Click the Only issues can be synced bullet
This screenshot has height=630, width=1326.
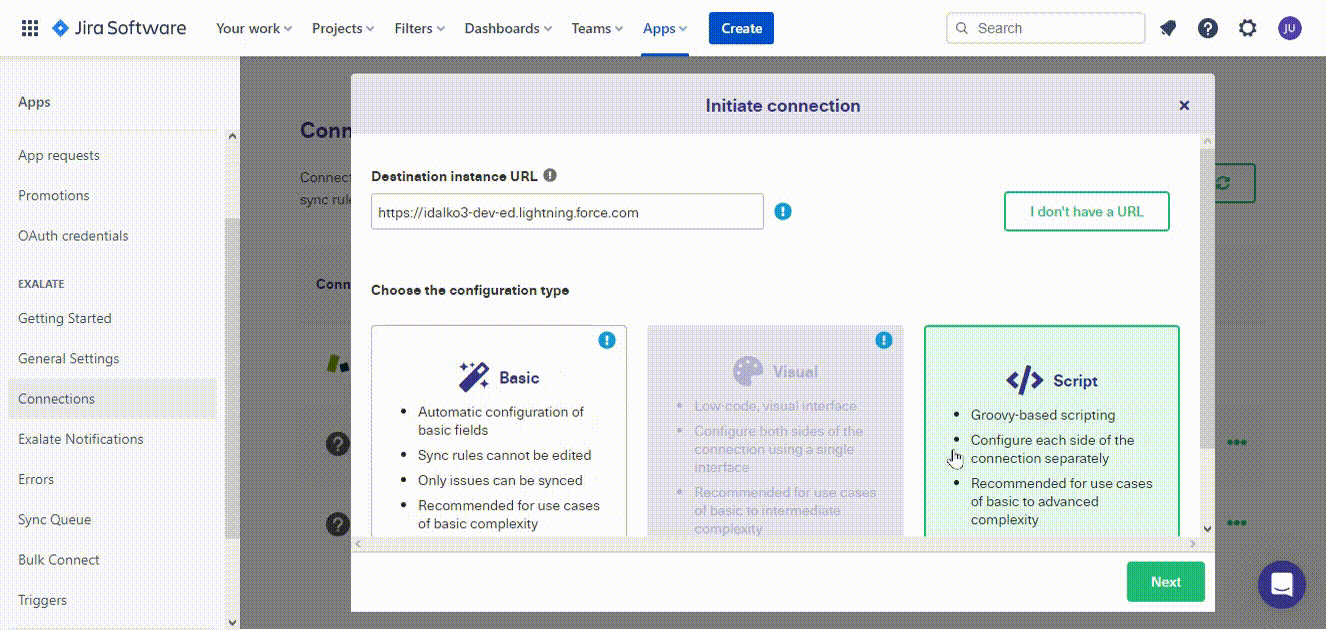pos(500,480)
